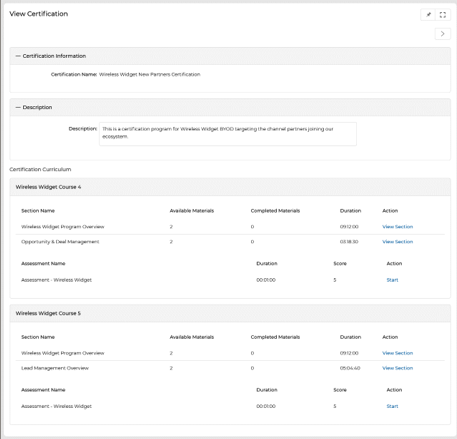Click Course 5 Completed Materials column header
Viewport: 457px width, 439px height.
tap(275, 337)
